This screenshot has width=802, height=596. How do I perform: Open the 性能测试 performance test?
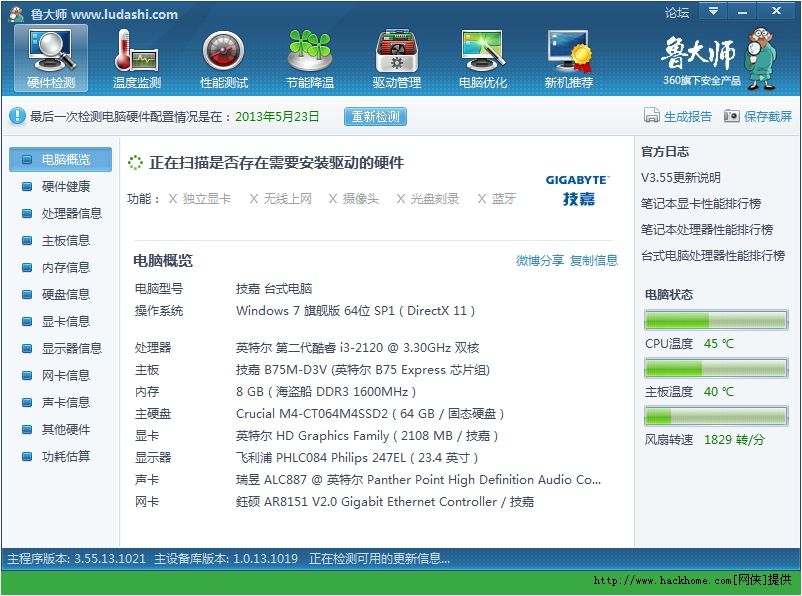(224, 58)
